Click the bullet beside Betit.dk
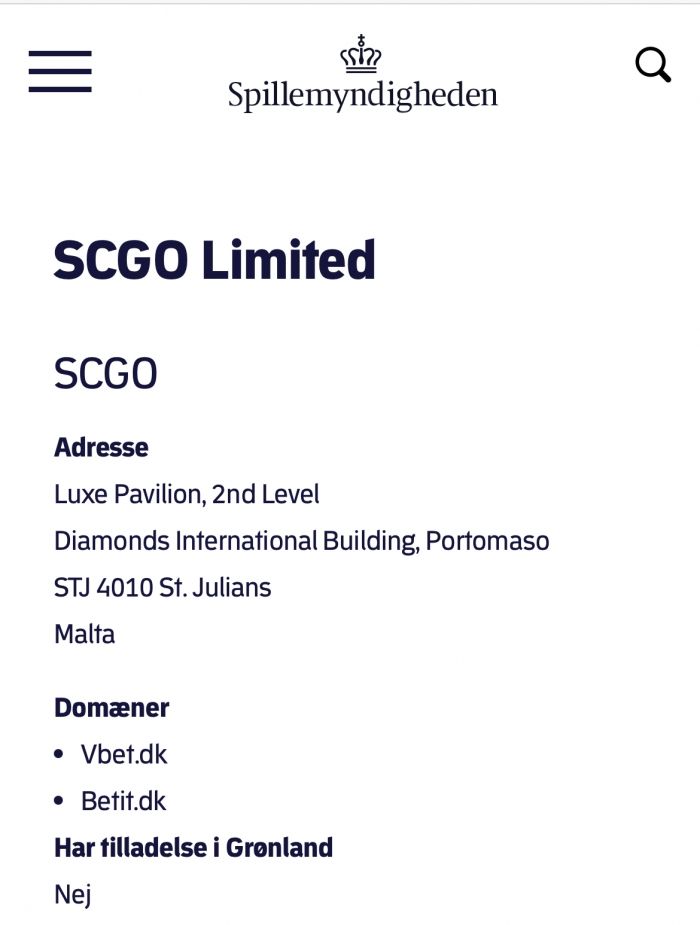 coord(58,801)
